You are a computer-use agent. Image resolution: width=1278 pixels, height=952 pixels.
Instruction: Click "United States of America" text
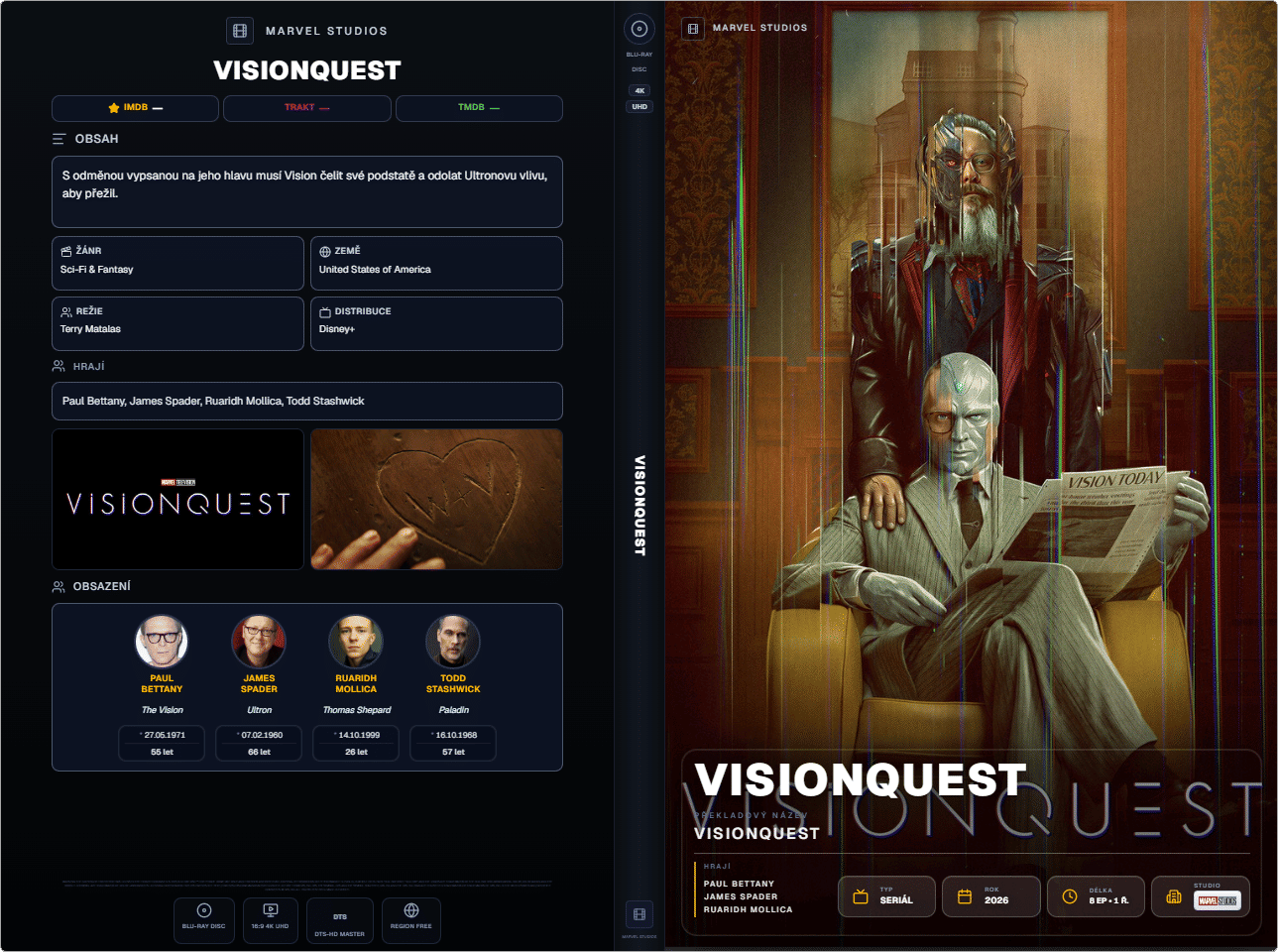pyautogui.click(x=375, y=270)
